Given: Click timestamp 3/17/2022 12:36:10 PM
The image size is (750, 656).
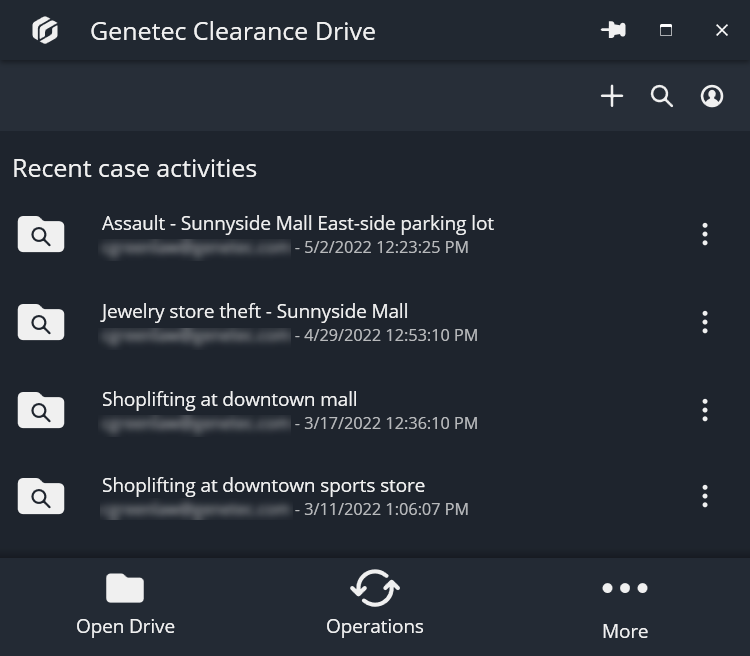Looking at the screenshot, I should (x=391, y=423).
